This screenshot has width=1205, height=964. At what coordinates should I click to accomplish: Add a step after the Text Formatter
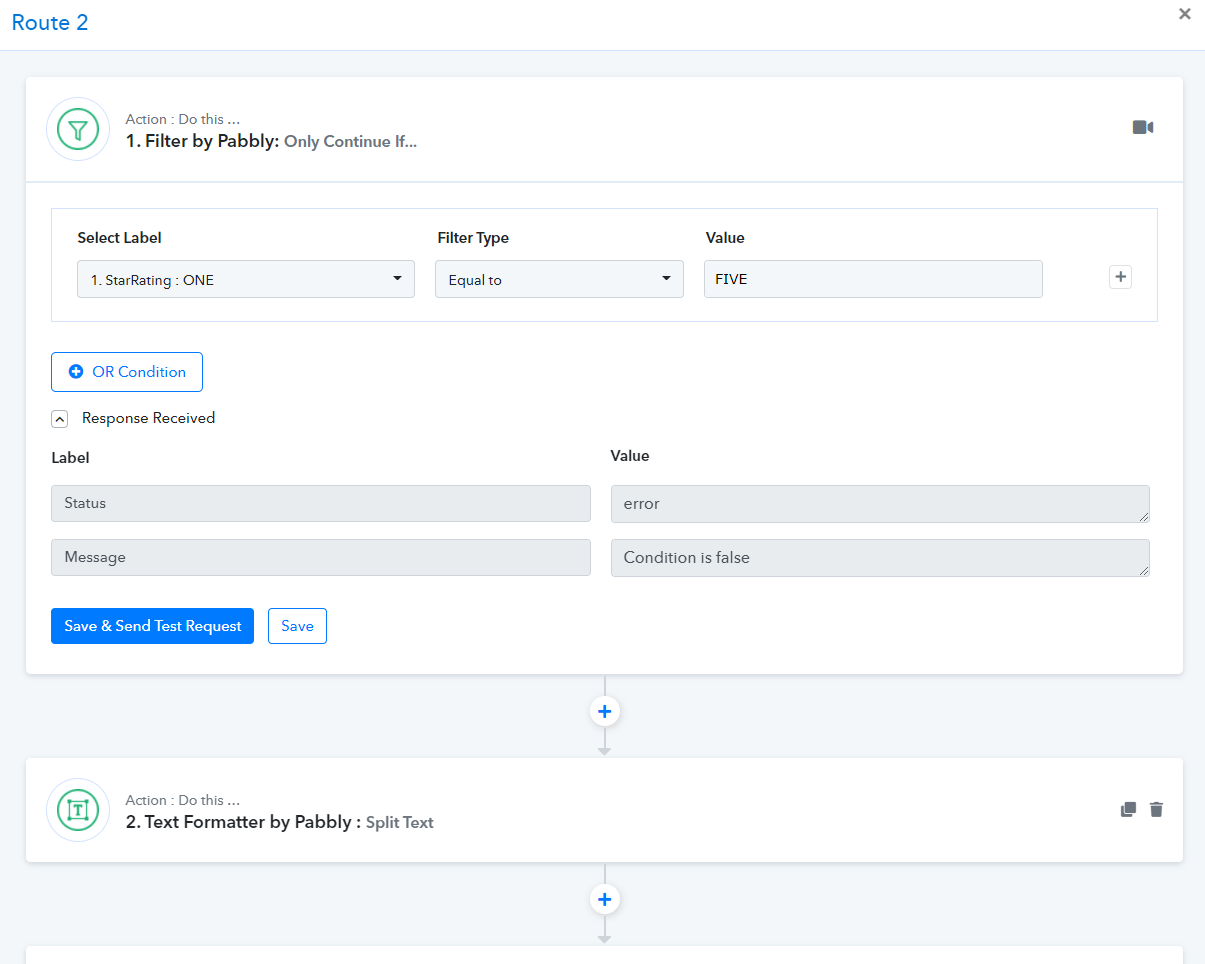click(604, 900)
